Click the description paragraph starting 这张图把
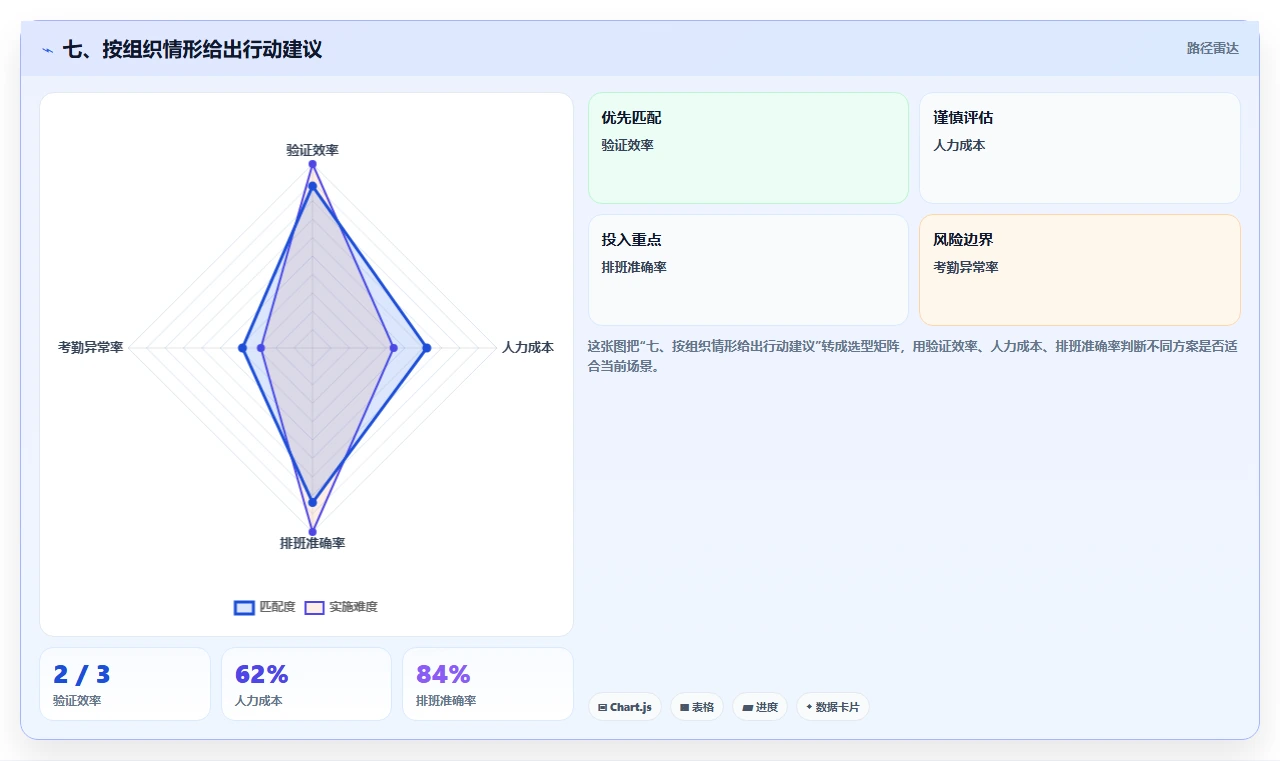This screenshot has height=761, width=1280. pyautogui.click(x=914, y=356)
